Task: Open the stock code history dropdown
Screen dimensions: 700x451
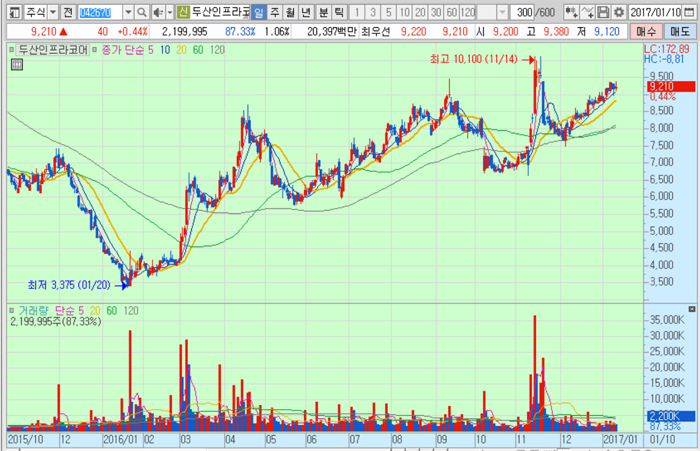Action: [129, 12]
